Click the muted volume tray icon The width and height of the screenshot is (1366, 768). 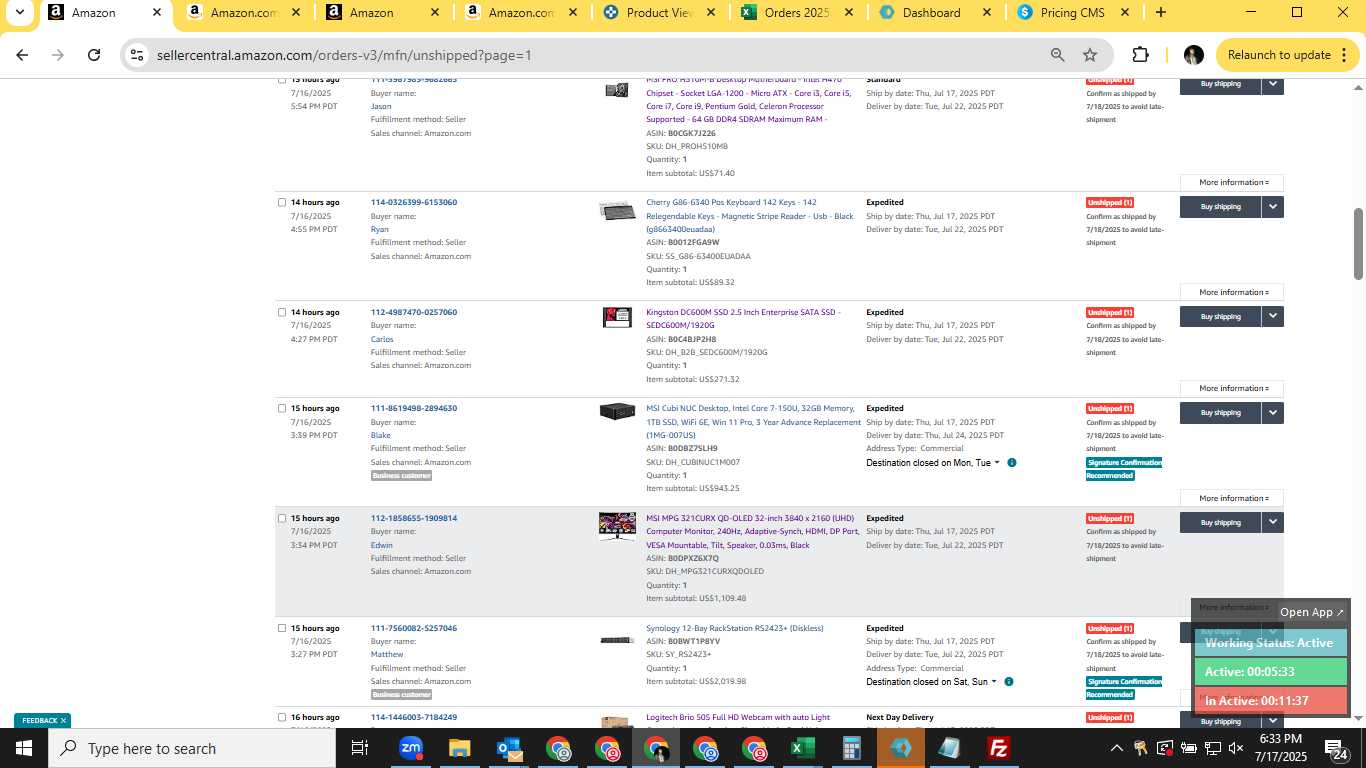[x=1236, y=748]
